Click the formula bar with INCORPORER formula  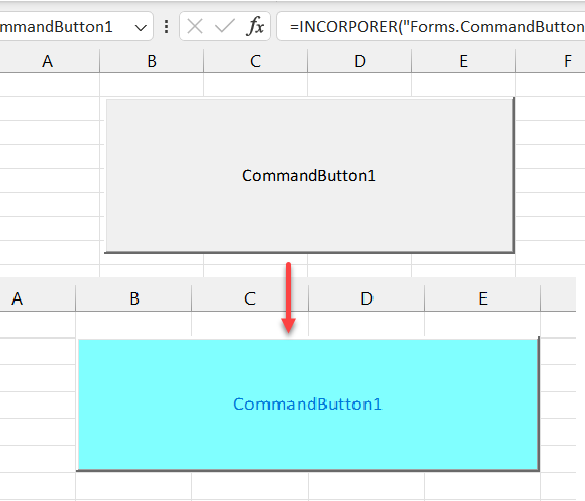point(431,26)
